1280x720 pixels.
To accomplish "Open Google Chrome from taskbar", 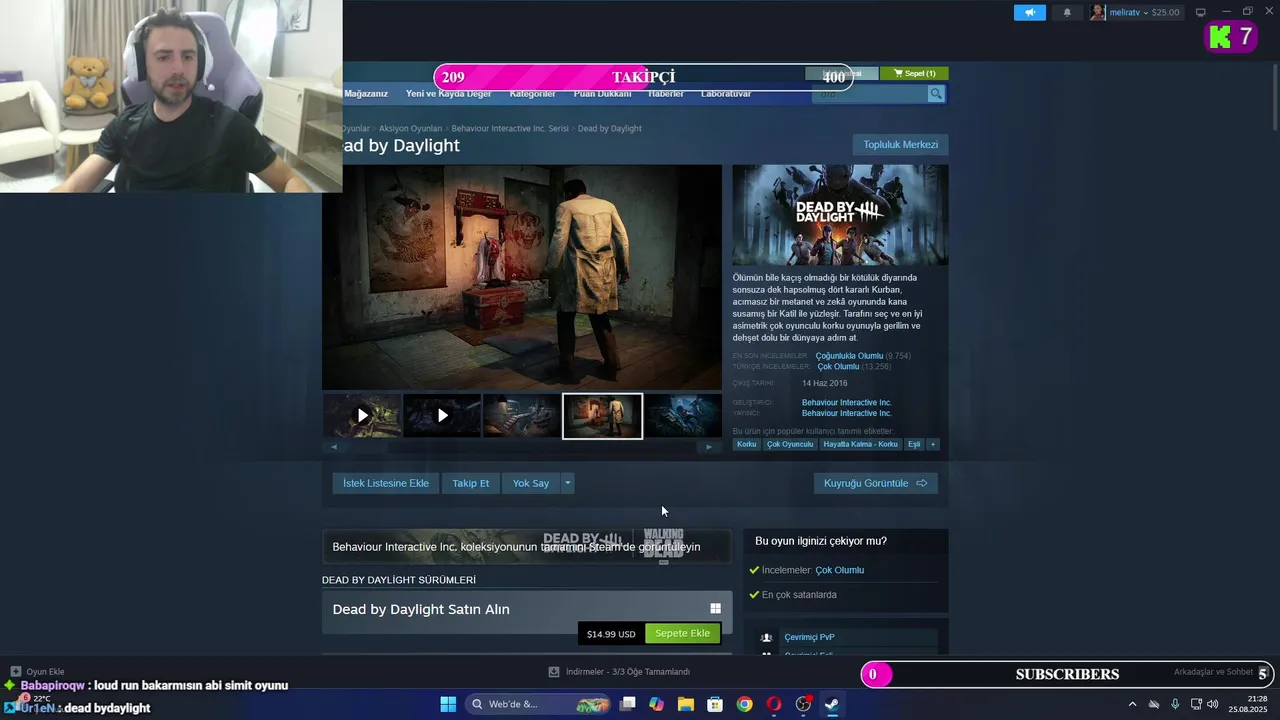I will click(744, 704).
